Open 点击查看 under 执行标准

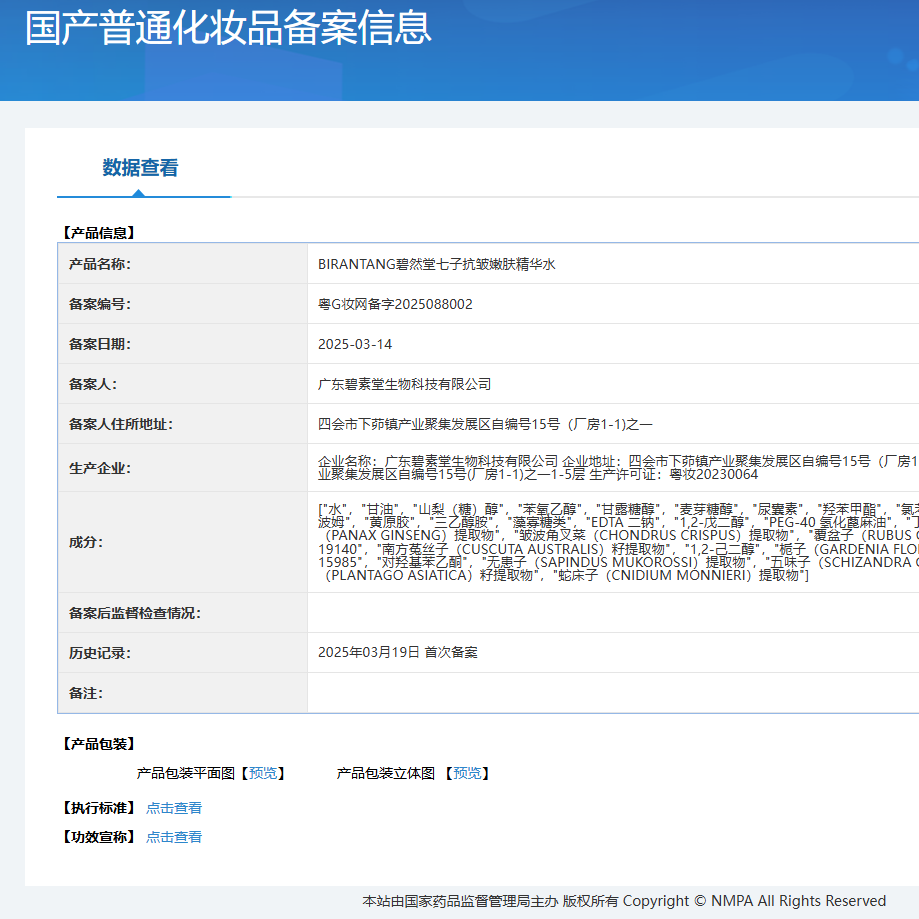(x=173, y=807)
